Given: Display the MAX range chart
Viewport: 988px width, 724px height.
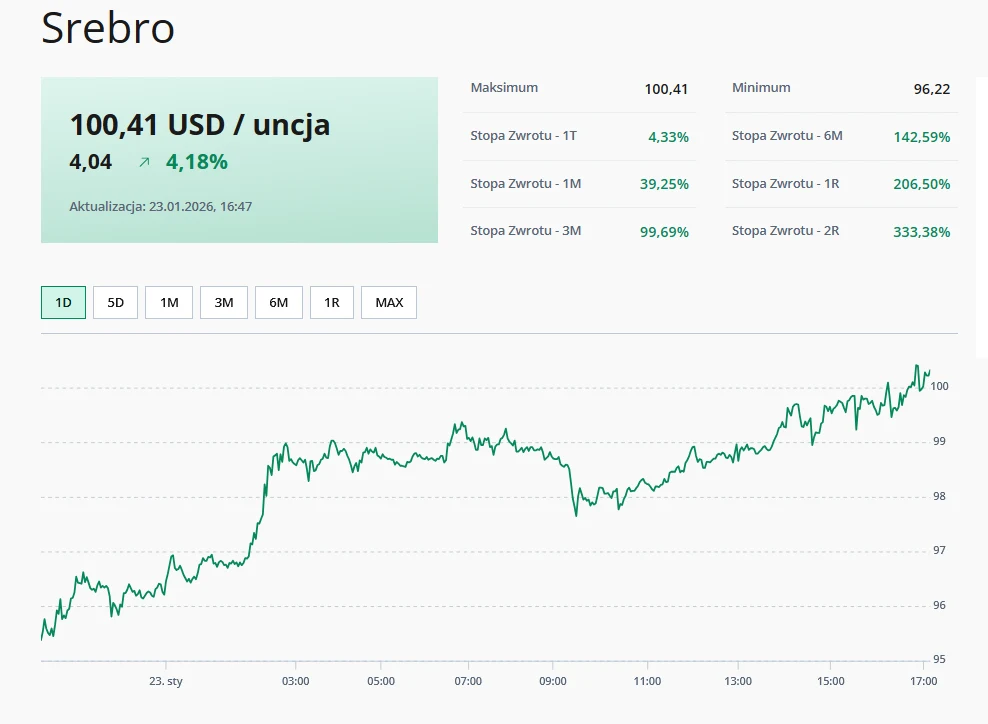Looking at the screenshot, I should [x=389, y=302].
